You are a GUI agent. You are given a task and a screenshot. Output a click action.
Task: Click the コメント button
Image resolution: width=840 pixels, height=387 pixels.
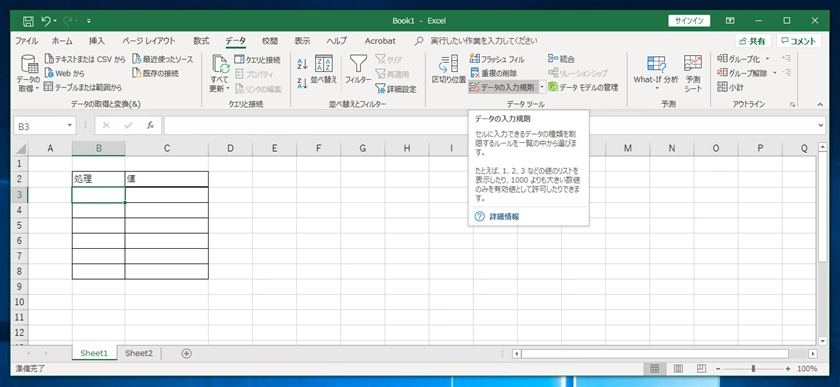pyautogui.click(x=799, y=41)
